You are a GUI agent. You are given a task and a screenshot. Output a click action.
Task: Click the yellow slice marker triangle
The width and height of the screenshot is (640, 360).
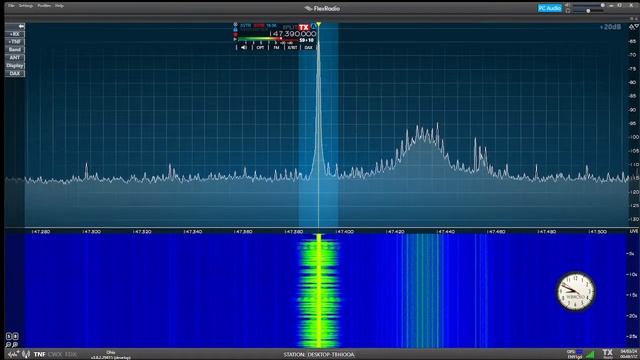point(318,25)
